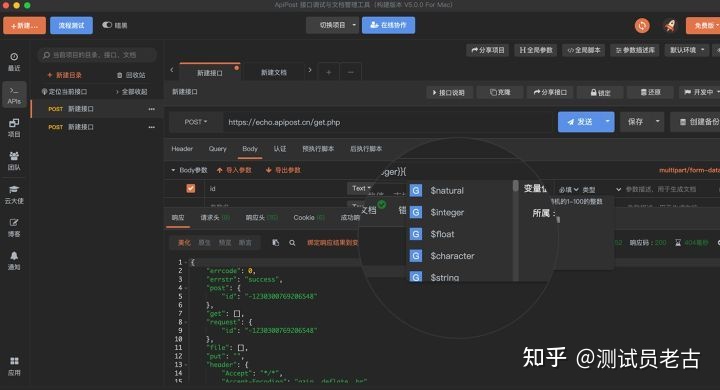Open the dropdown arrow beside 发送

coord(608,122)
